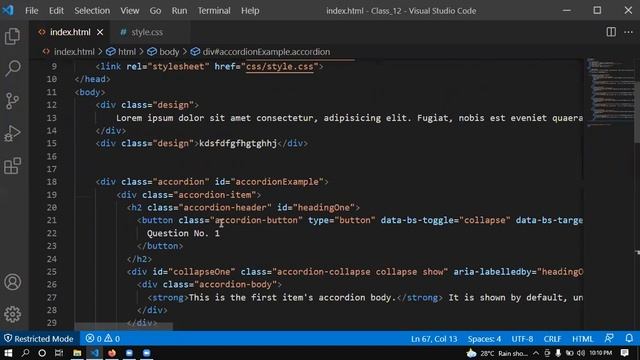
Task: Click the Restricted Mode shield indicator
Action: coord(39,339)
